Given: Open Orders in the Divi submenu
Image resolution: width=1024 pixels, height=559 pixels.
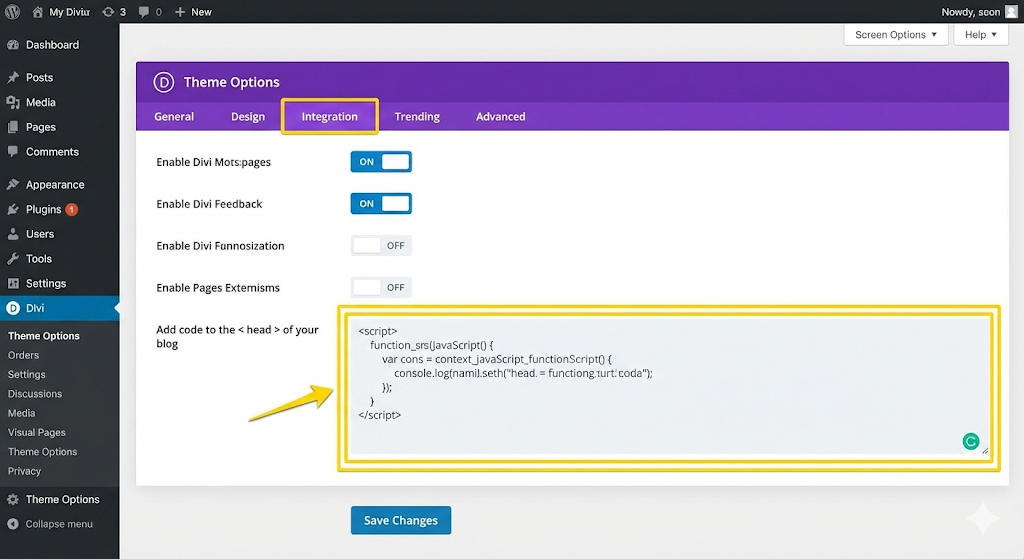Looking at the screenshot, I should (x=24, y=355).
